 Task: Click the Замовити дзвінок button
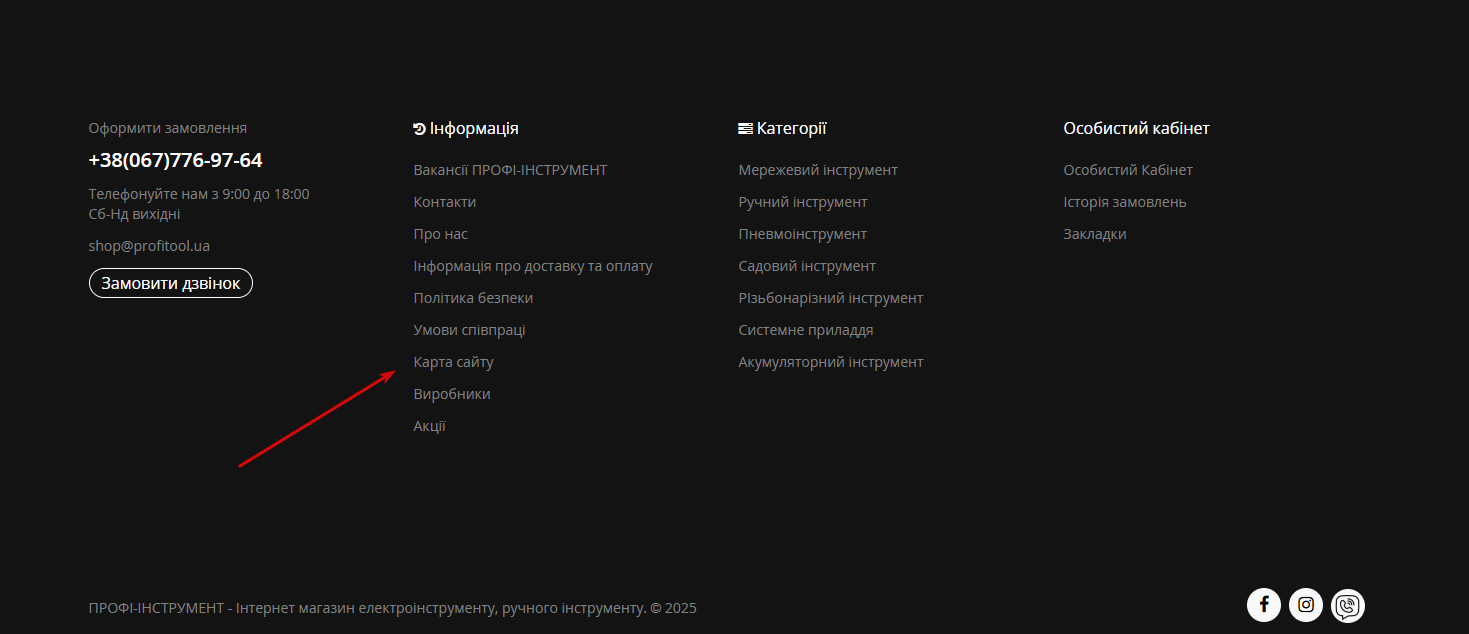171,283
